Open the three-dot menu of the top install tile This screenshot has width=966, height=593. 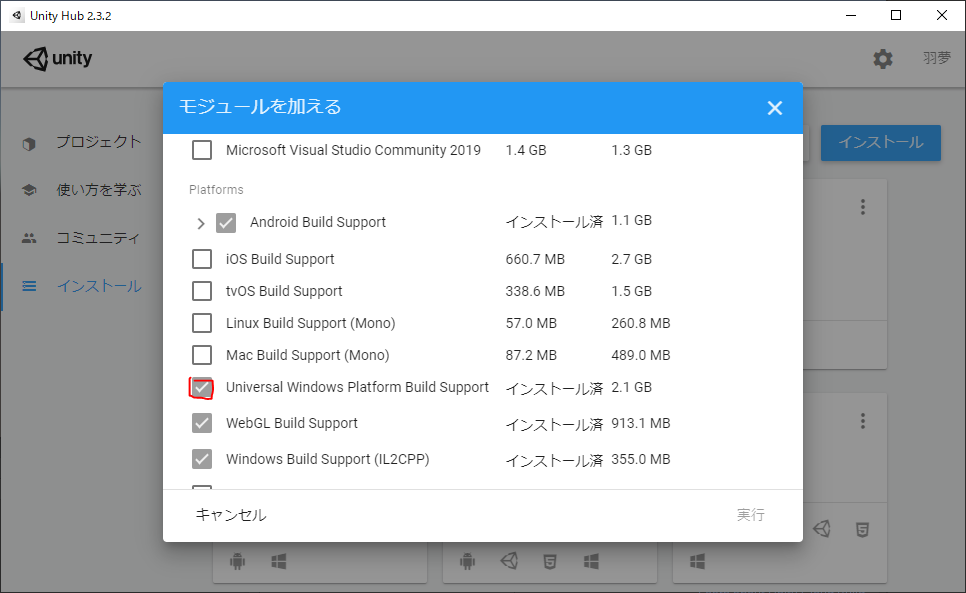(x=862, y=207)
